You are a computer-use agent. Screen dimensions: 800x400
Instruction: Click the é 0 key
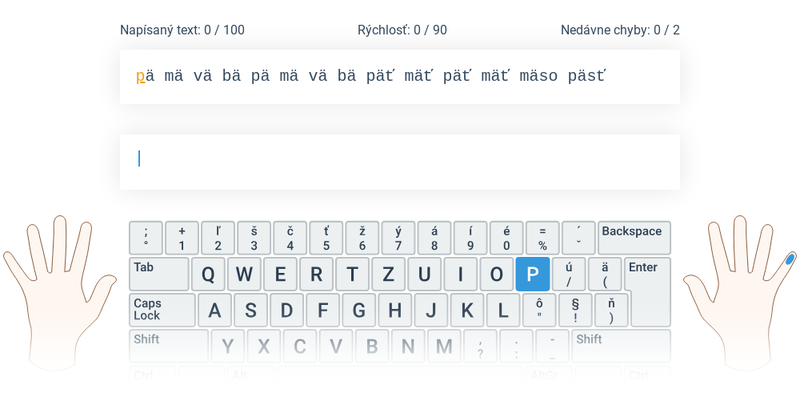coord(507,238)
